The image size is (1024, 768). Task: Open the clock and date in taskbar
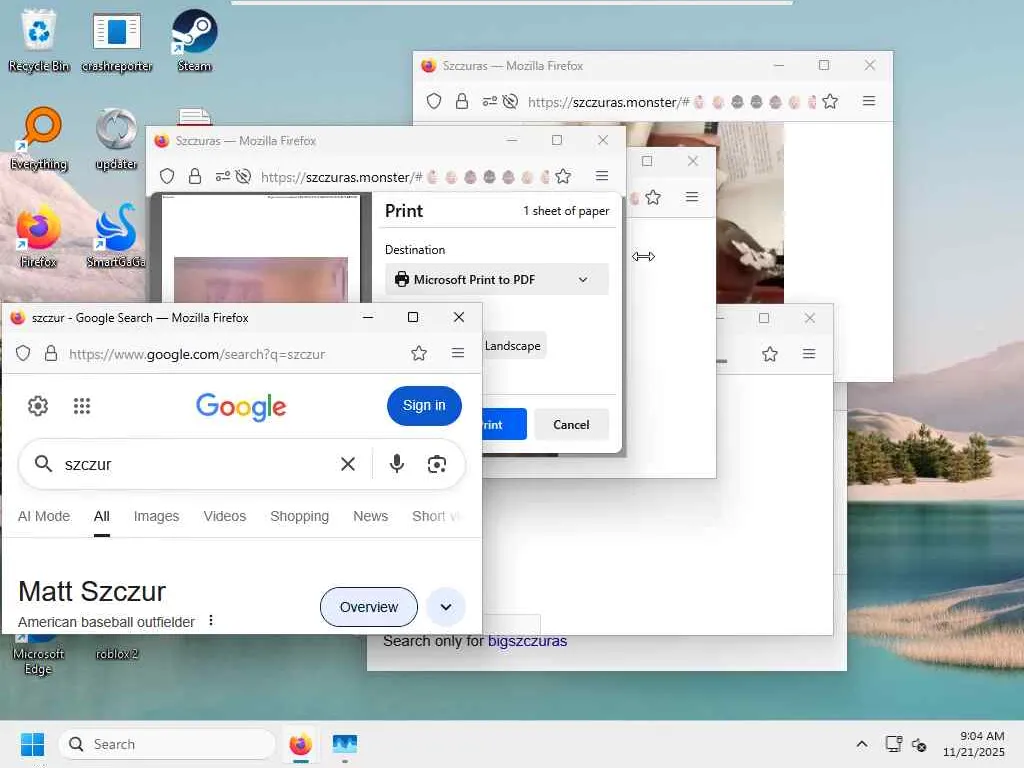click(974, 744)
